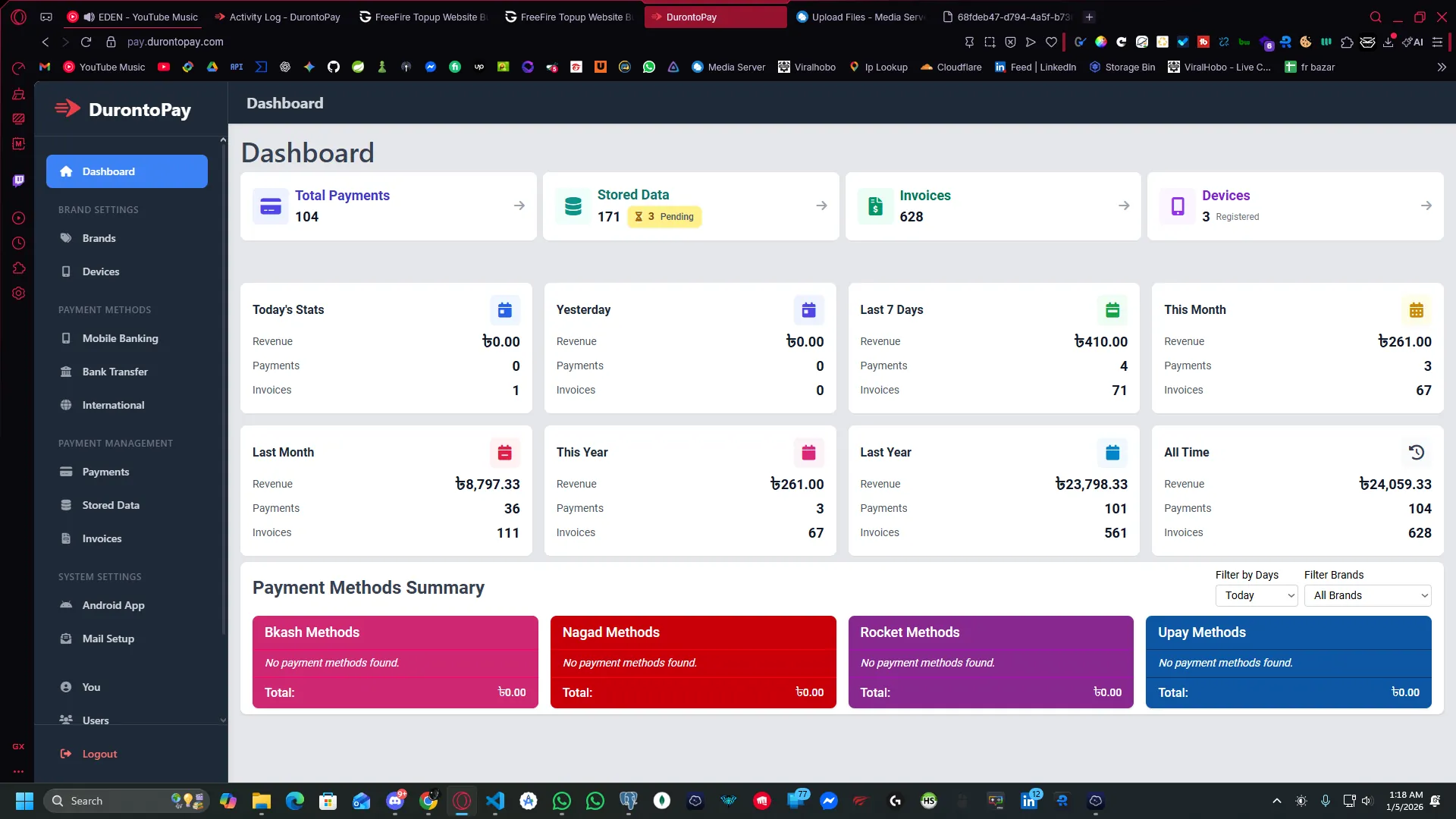Screen dimensions: 1456x819
Task: Click the Today's Stats calendar icon
Action: (x=505, y=310)
